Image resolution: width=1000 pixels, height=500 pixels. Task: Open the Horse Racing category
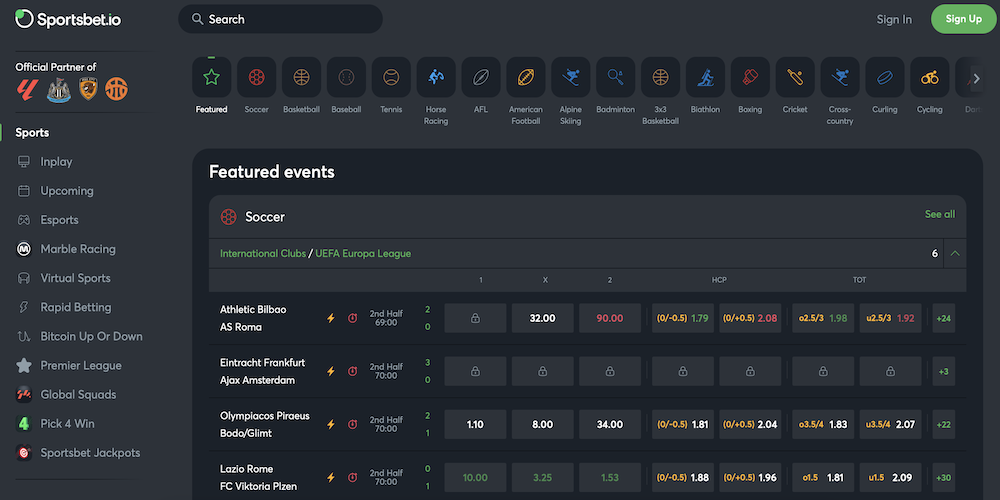(x=436, y=77)
